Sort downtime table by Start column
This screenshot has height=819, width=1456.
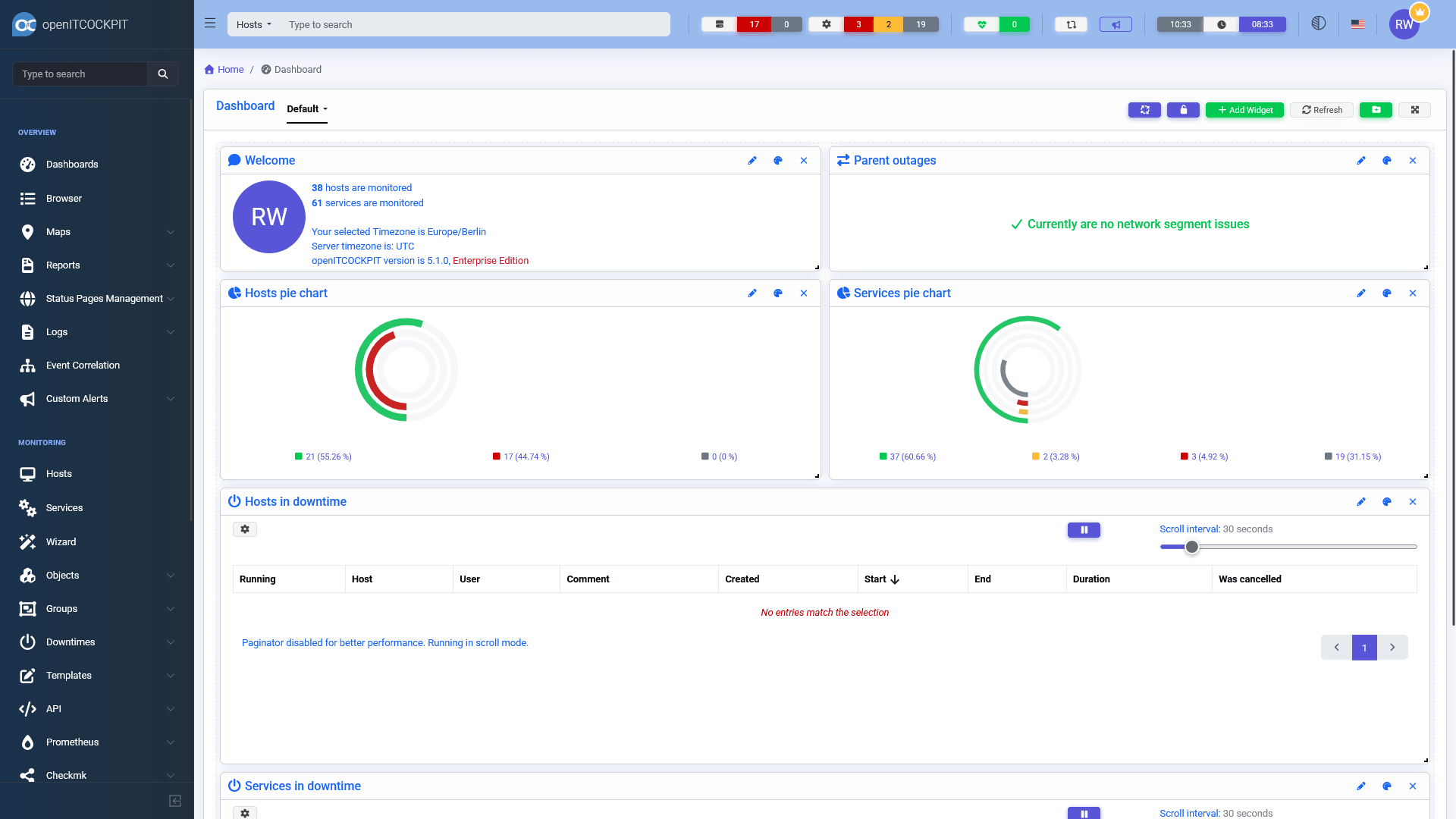tap(882, 579)
